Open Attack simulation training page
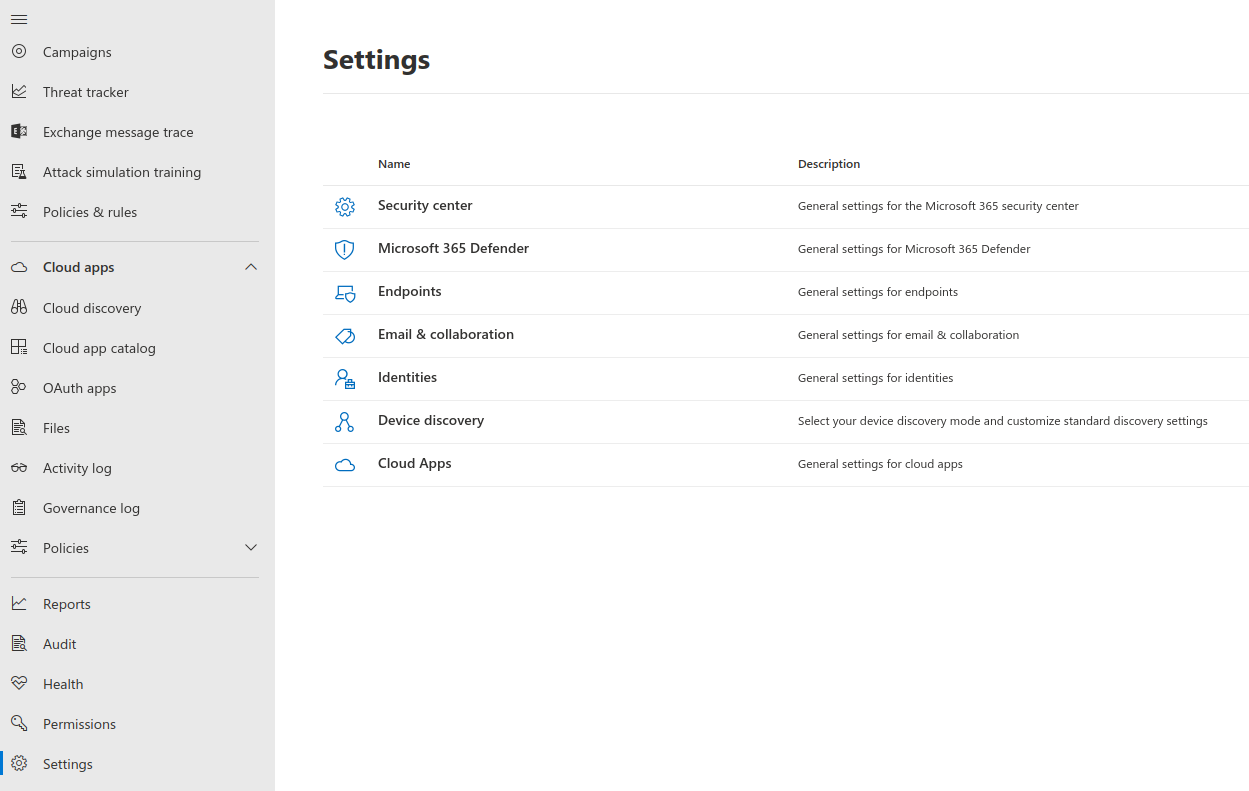The width and height of the screenshot is (1249, 791). tap(122, 172)
